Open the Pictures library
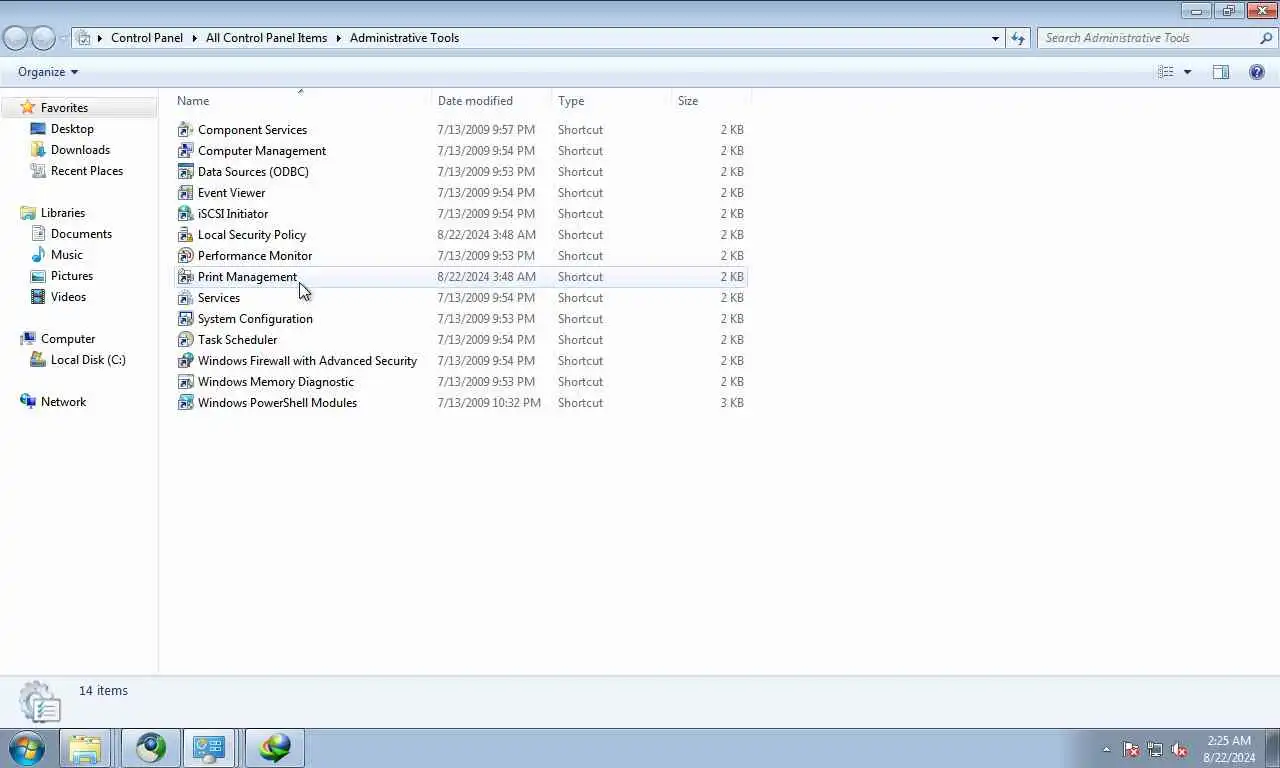1280x768 pixels. [72, 276]
